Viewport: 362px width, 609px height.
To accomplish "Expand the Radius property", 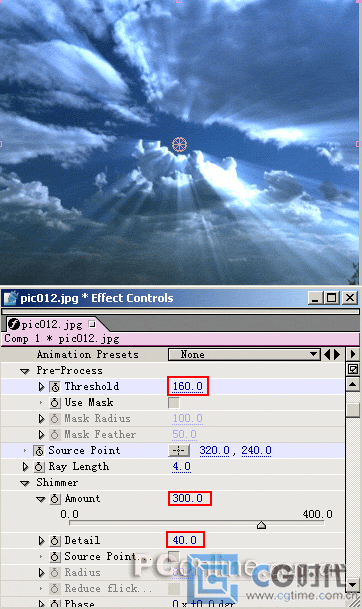I will click(x=41, y=572).
